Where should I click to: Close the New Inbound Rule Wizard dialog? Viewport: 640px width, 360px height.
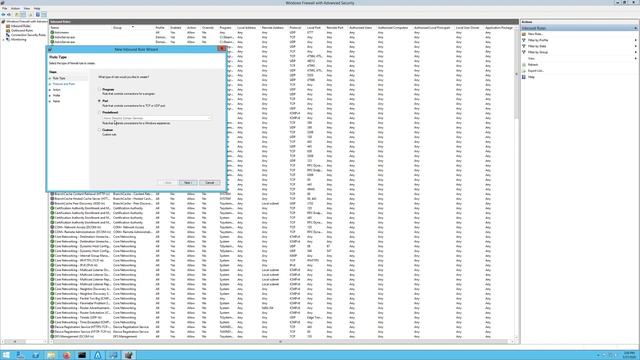click(222, 49)
